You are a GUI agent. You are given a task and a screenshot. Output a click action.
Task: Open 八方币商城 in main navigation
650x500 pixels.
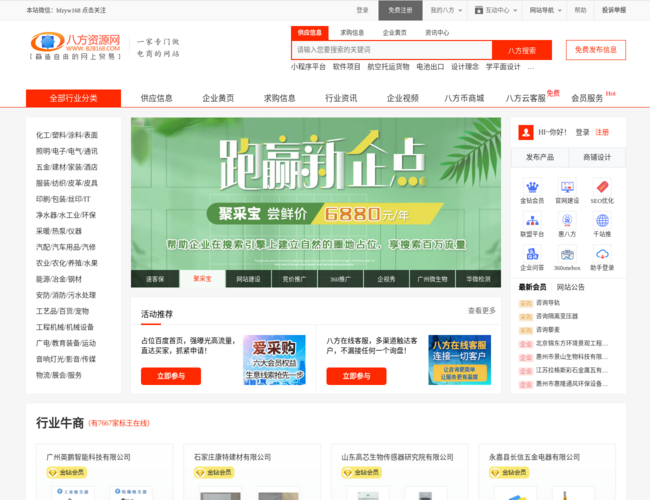[x=464, y=98]
